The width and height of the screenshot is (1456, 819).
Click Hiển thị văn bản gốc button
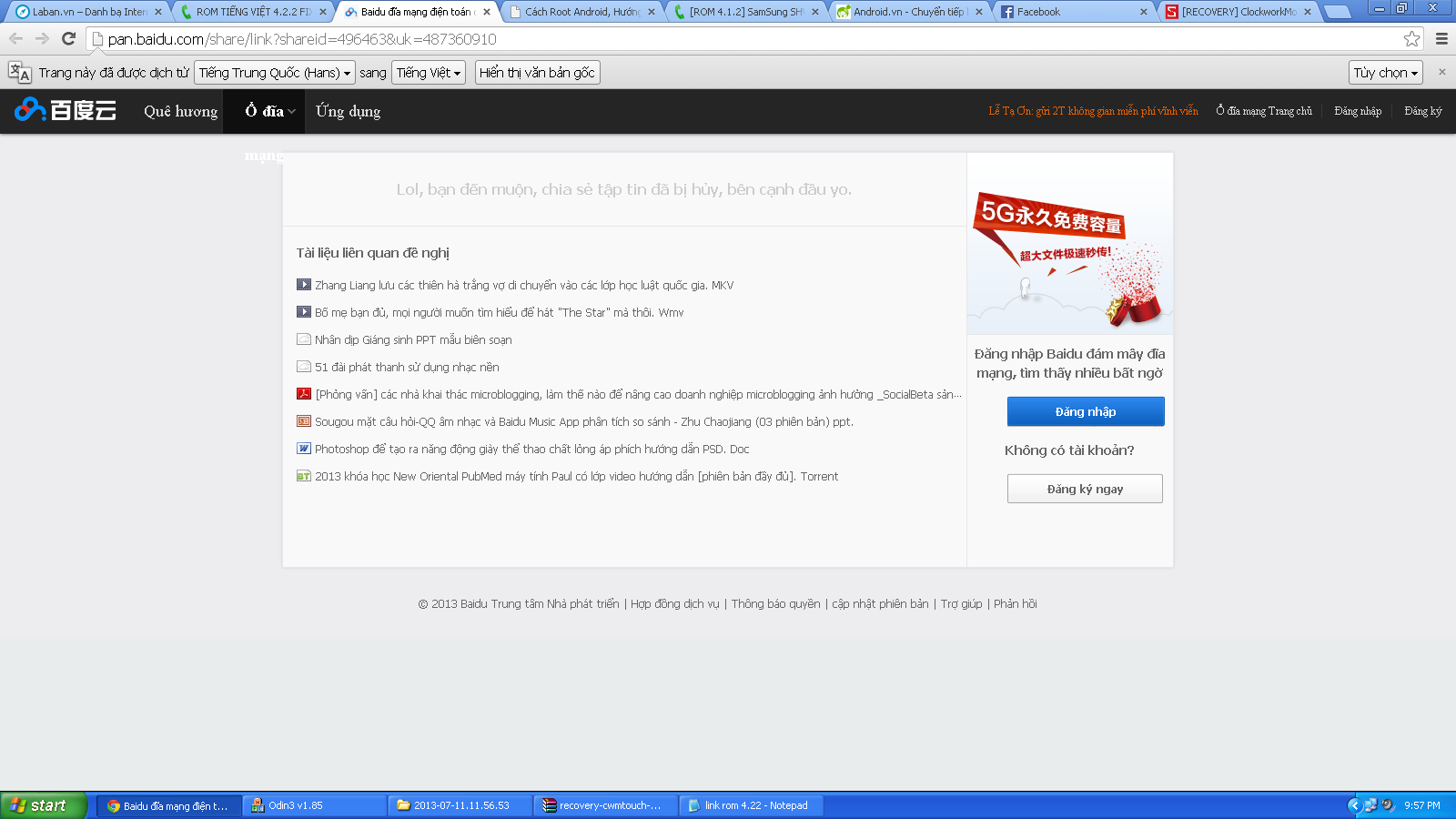click(537, 73)
